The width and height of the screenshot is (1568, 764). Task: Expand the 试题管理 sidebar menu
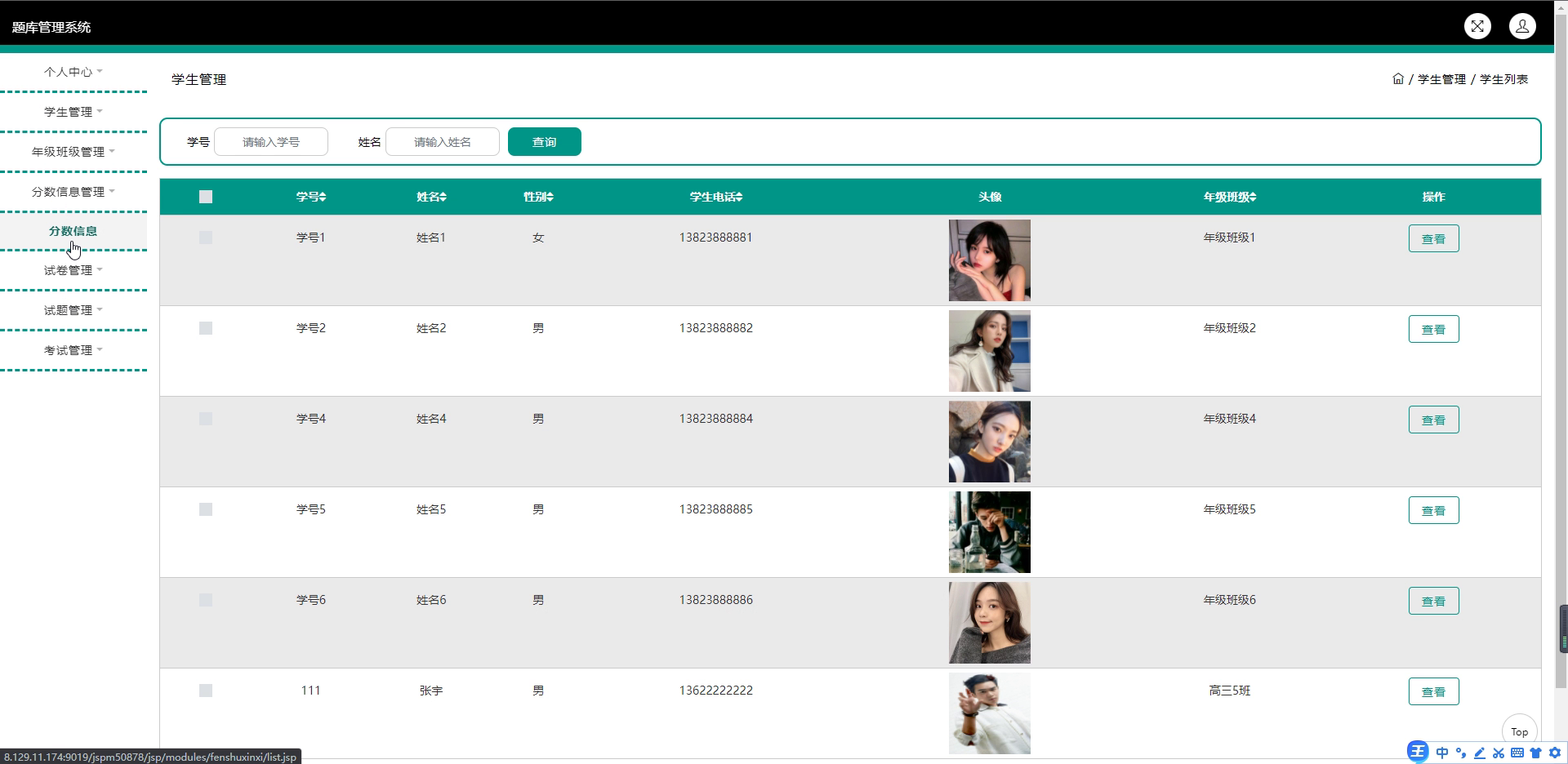pyautogui.click(x=73, y=310)
